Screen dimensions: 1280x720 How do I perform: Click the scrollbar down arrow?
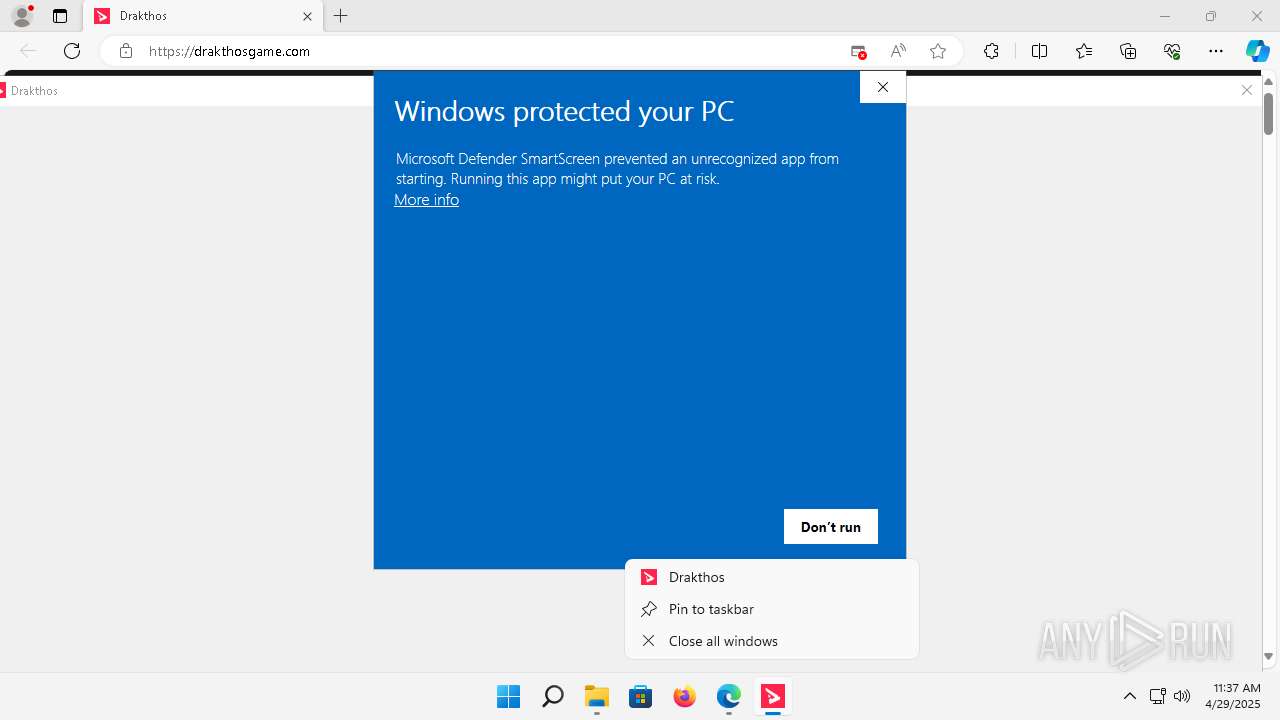point(1269,657)
